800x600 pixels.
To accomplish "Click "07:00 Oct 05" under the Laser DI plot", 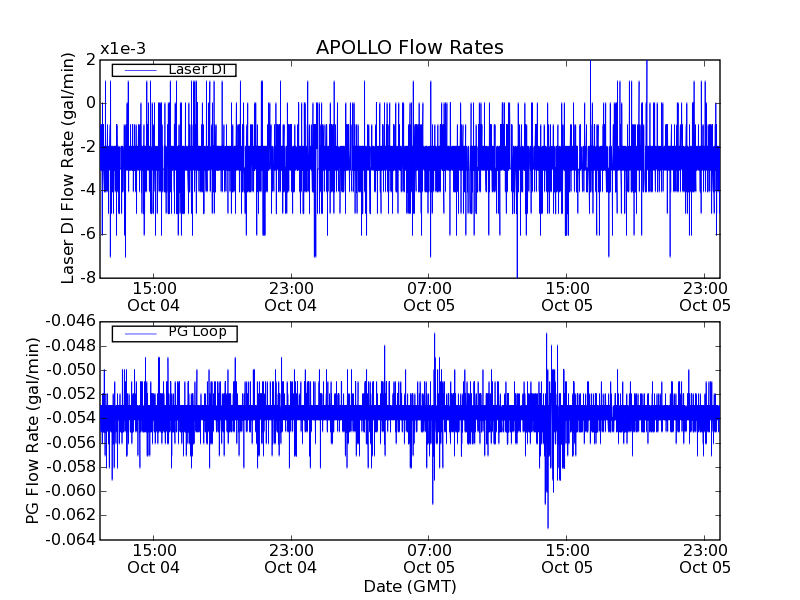I will (429, 297).
